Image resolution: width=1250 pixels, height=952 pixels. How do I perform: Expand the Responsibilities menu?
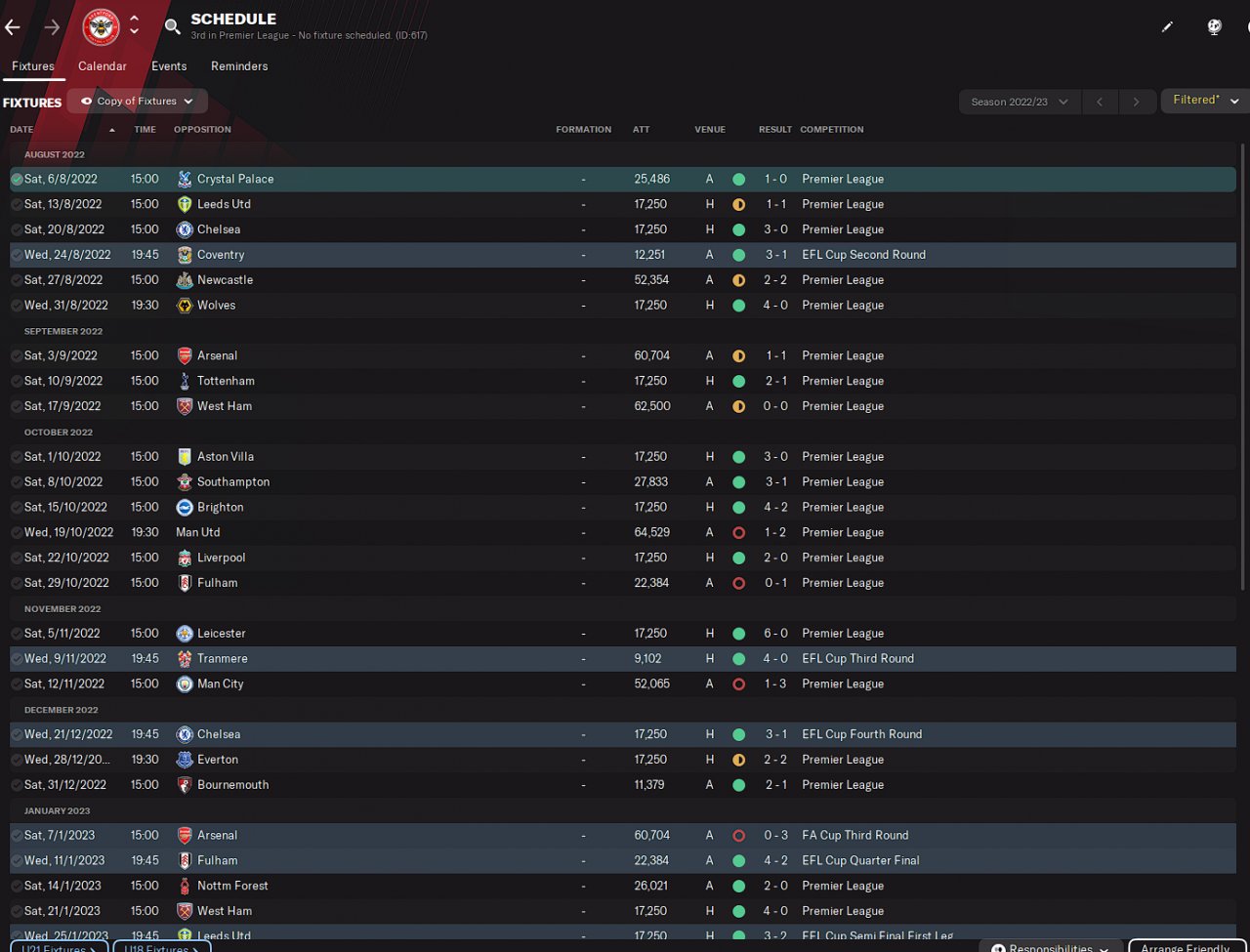1051,947
